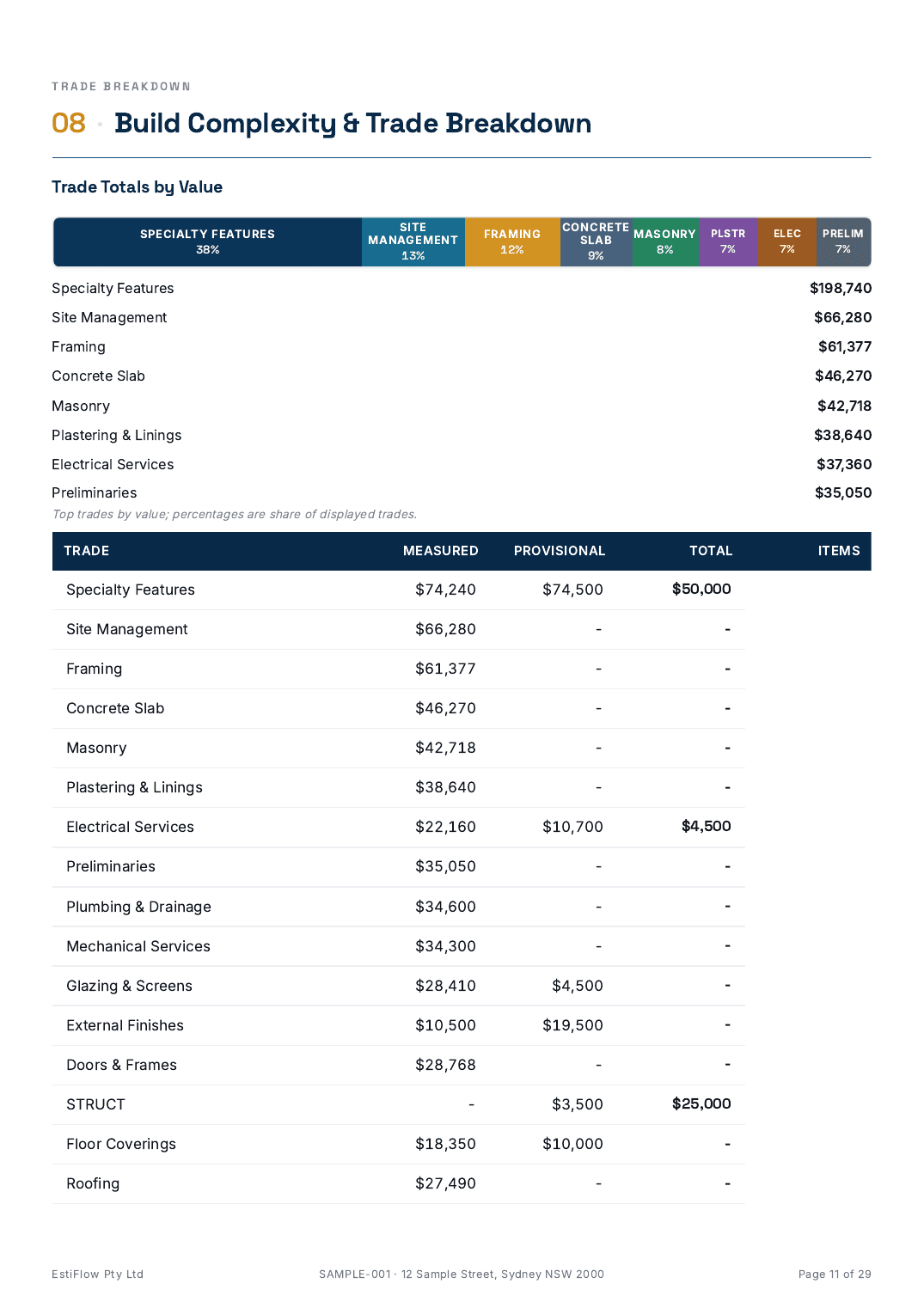Click 'Concrete Slab' in the trade table
Viewport: 924px width, 1308px height.
[x=115, y=709]
